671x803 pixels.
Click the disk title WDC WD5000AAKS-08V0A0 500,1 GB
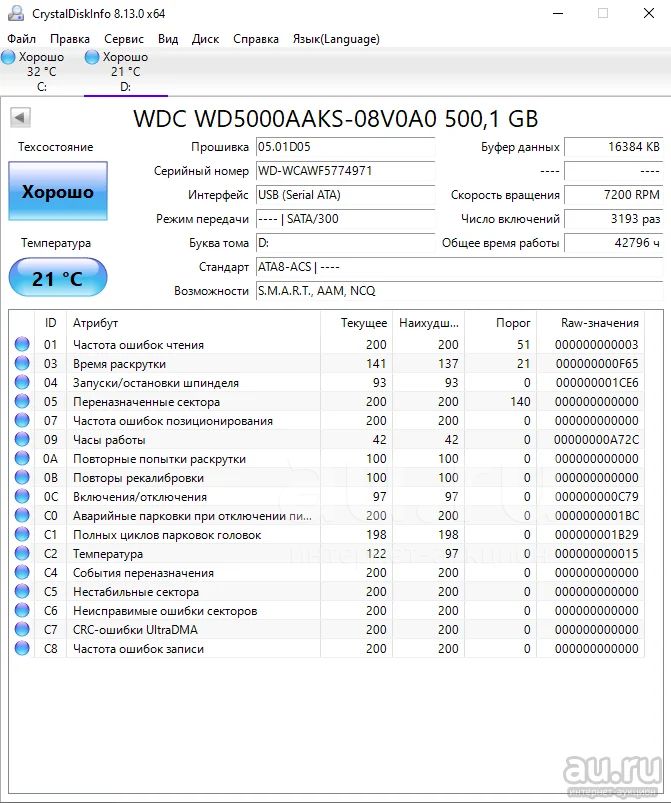point(336,119)
